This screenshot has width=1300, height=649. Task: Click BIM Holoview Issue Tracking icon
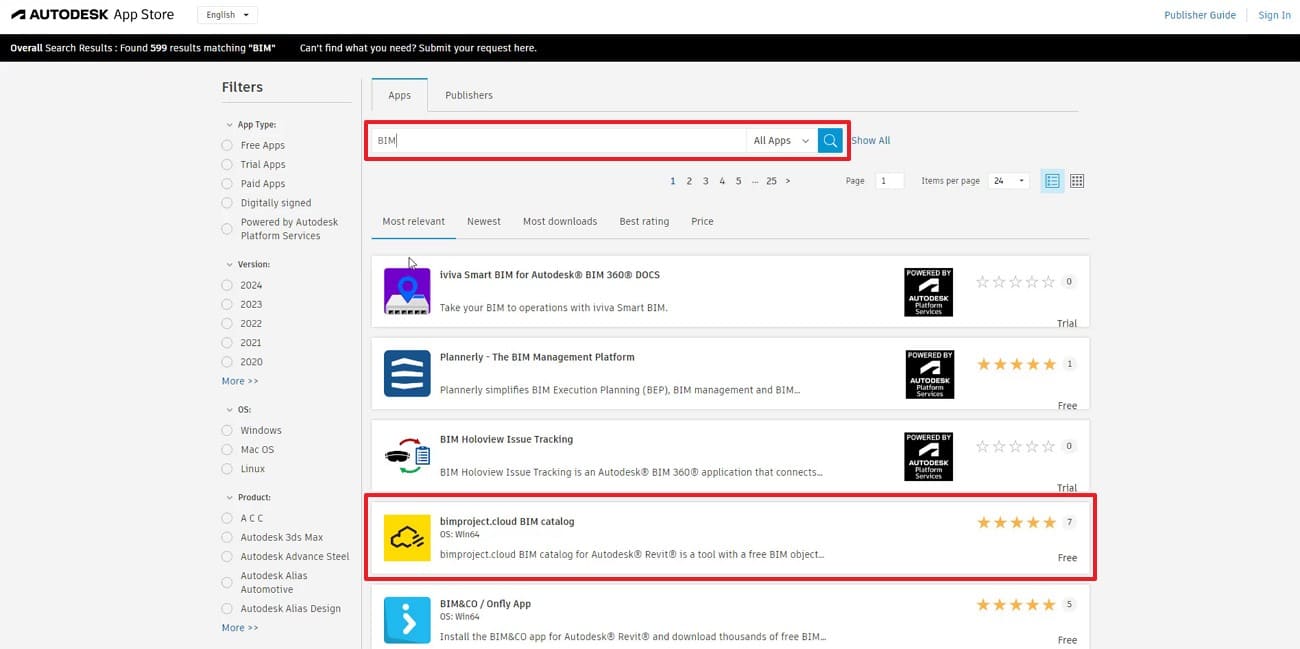click(x=407, y=456)
